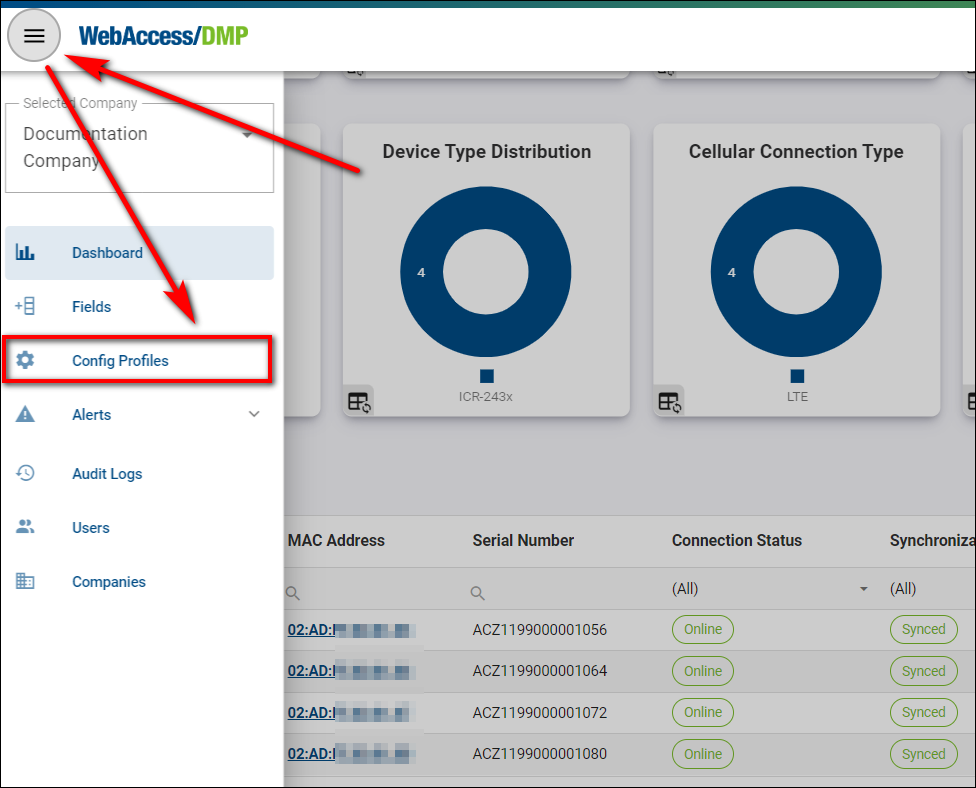Click the ICR-243x legend color square
The height and width of the screenshot is (788, 976).
[x=487, y=376]
